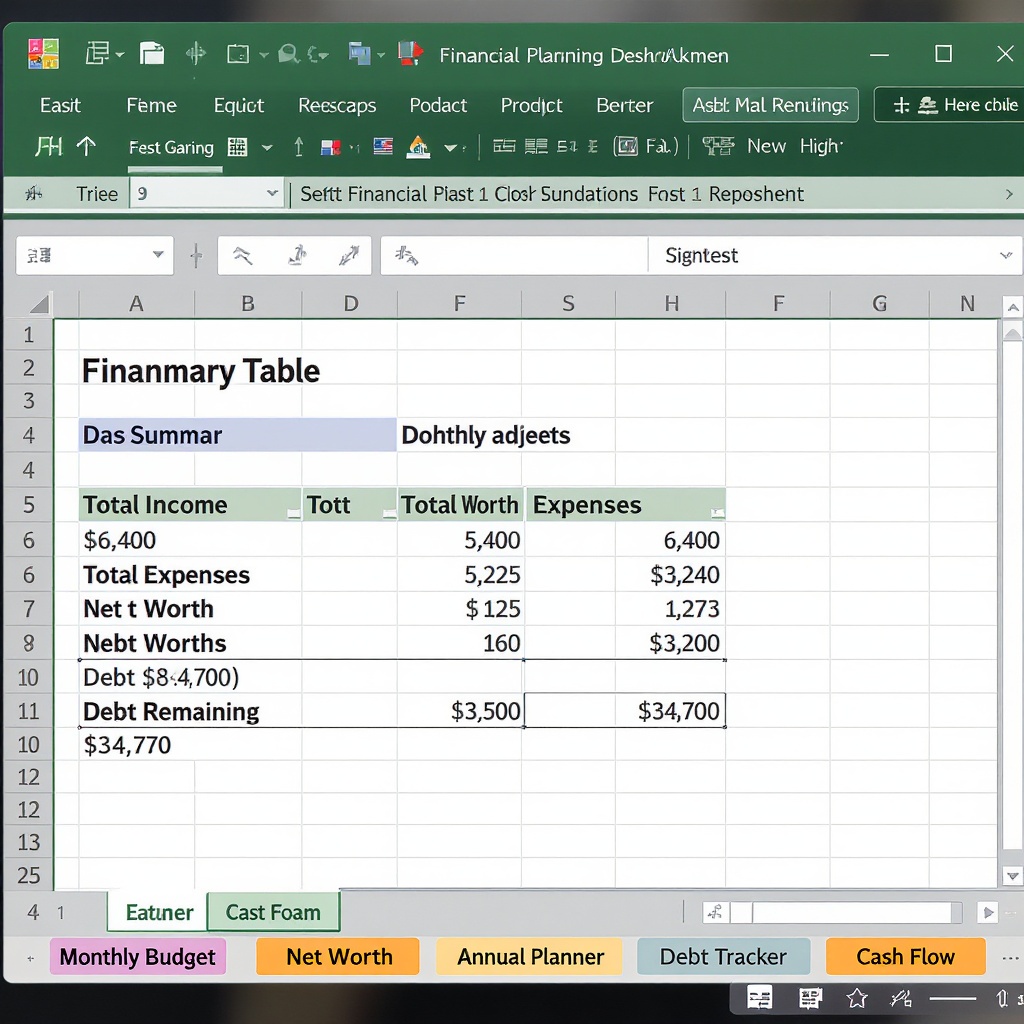Screen dimensions: 1024x1024
Task: Click the US flag icon in ribbon
Action: click(x=383, y=146)
